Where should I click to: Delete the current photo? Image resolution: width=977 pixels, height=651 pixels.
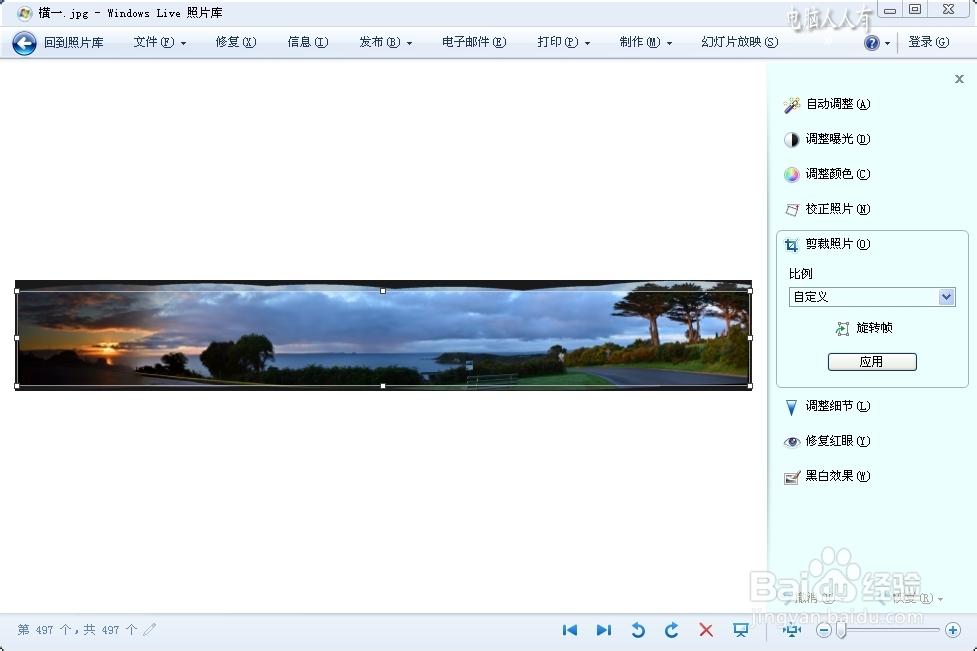(x=706, y=630)
